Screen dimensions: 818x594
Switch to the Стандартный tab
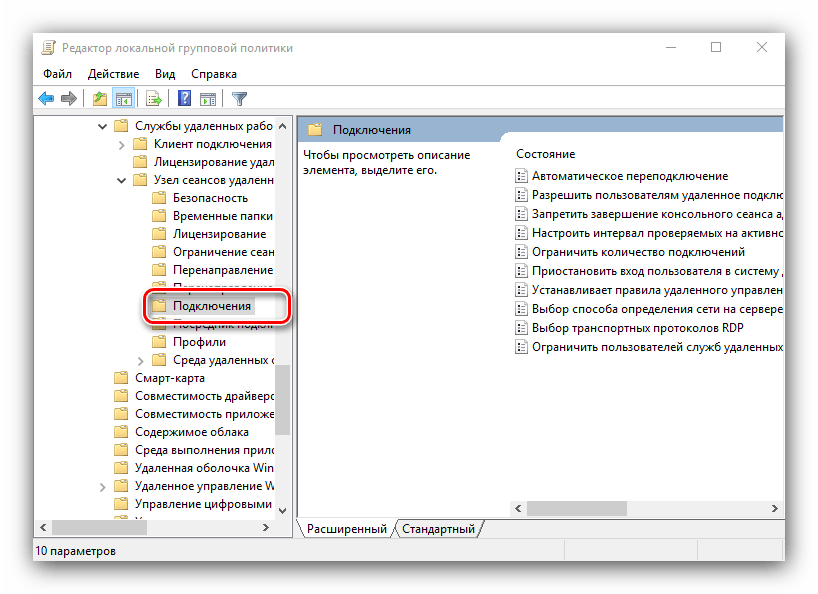(x=439, y=528)
